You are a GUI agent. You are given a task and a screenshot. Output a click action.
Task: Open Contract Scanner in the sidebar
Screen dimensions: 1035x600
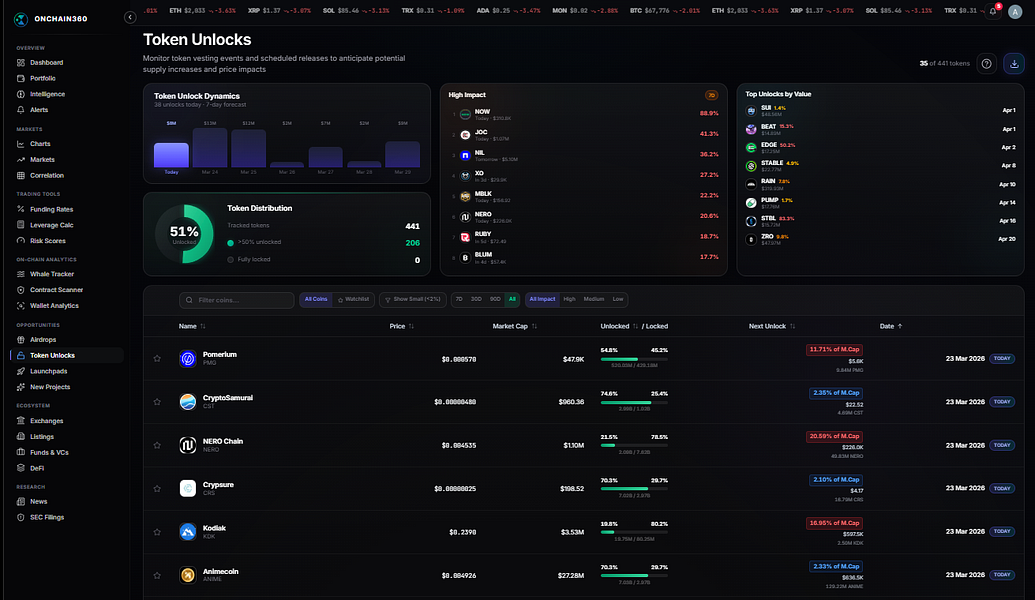(x=67, y=290)
